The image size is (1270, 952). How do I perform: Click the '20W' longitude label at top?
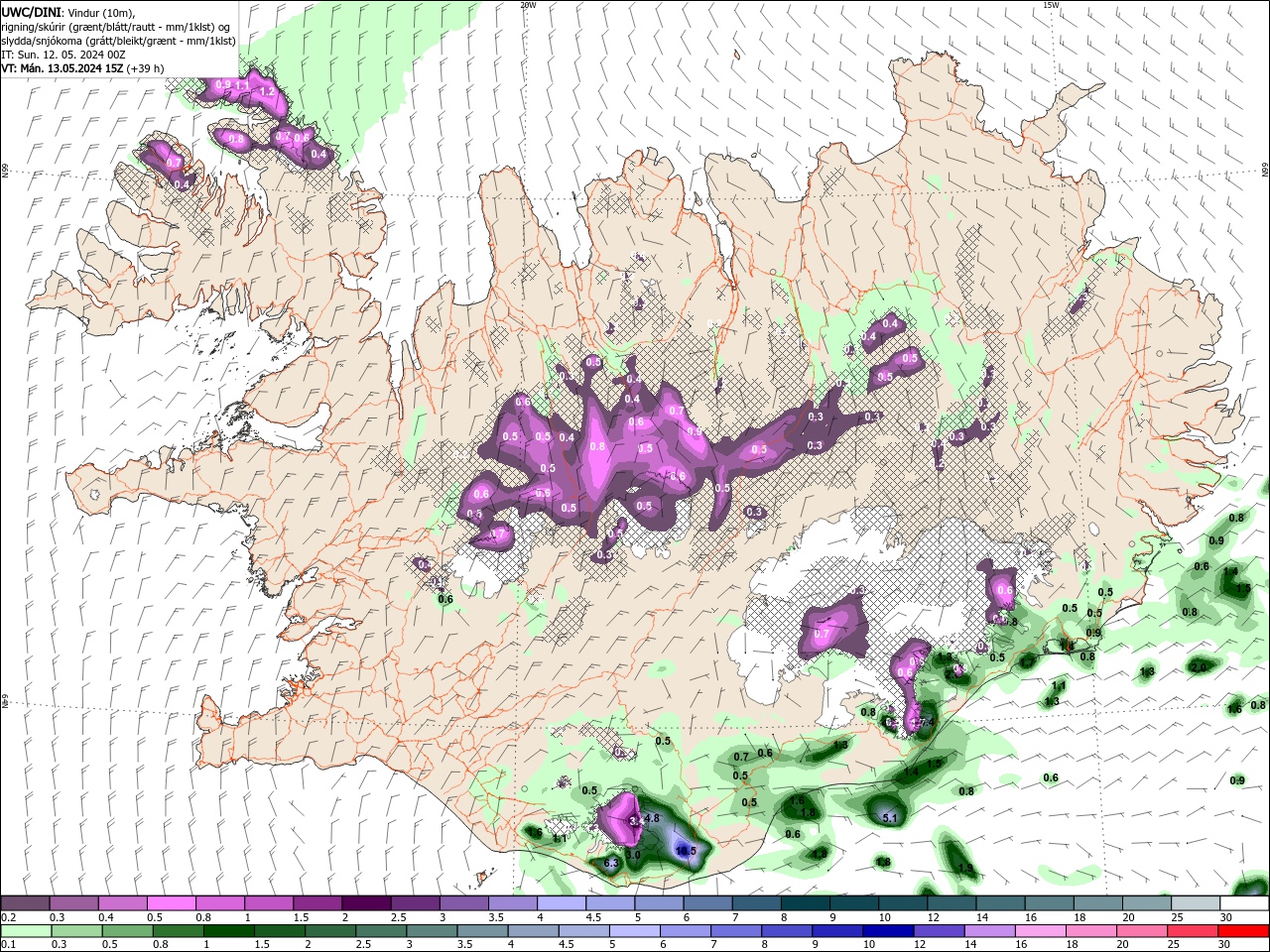[528, 5]
